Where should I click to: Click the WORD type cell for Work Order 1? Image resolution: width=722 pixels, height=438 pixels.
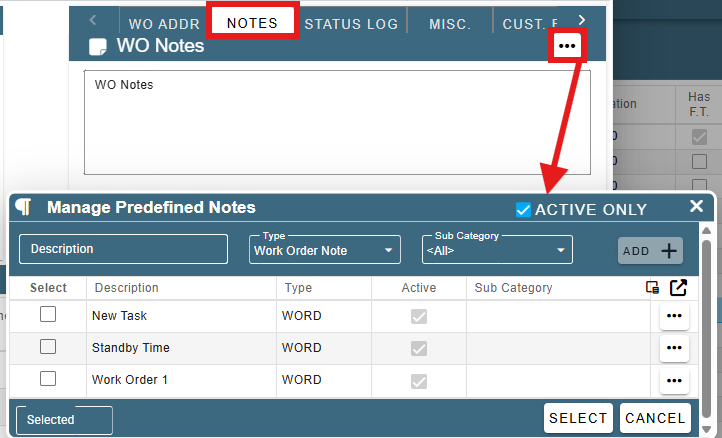324,380
